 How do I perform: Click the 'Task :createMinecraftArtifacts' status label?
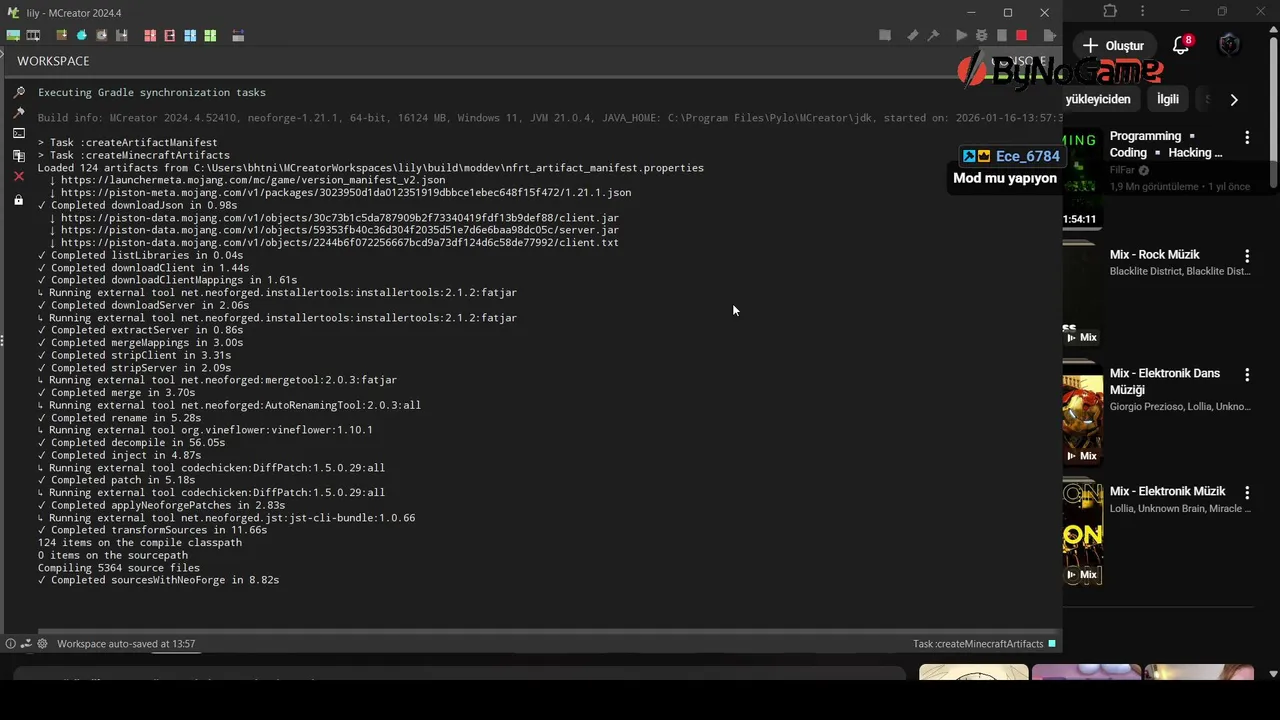[x=978, y=644]
